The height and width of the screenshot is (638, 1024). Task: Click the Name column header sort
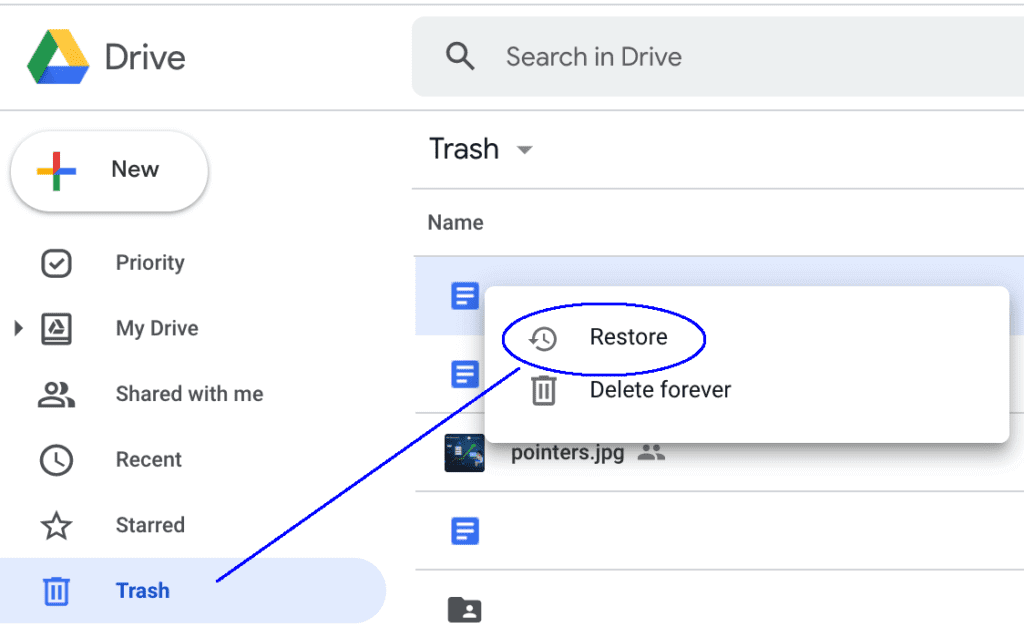455,222
